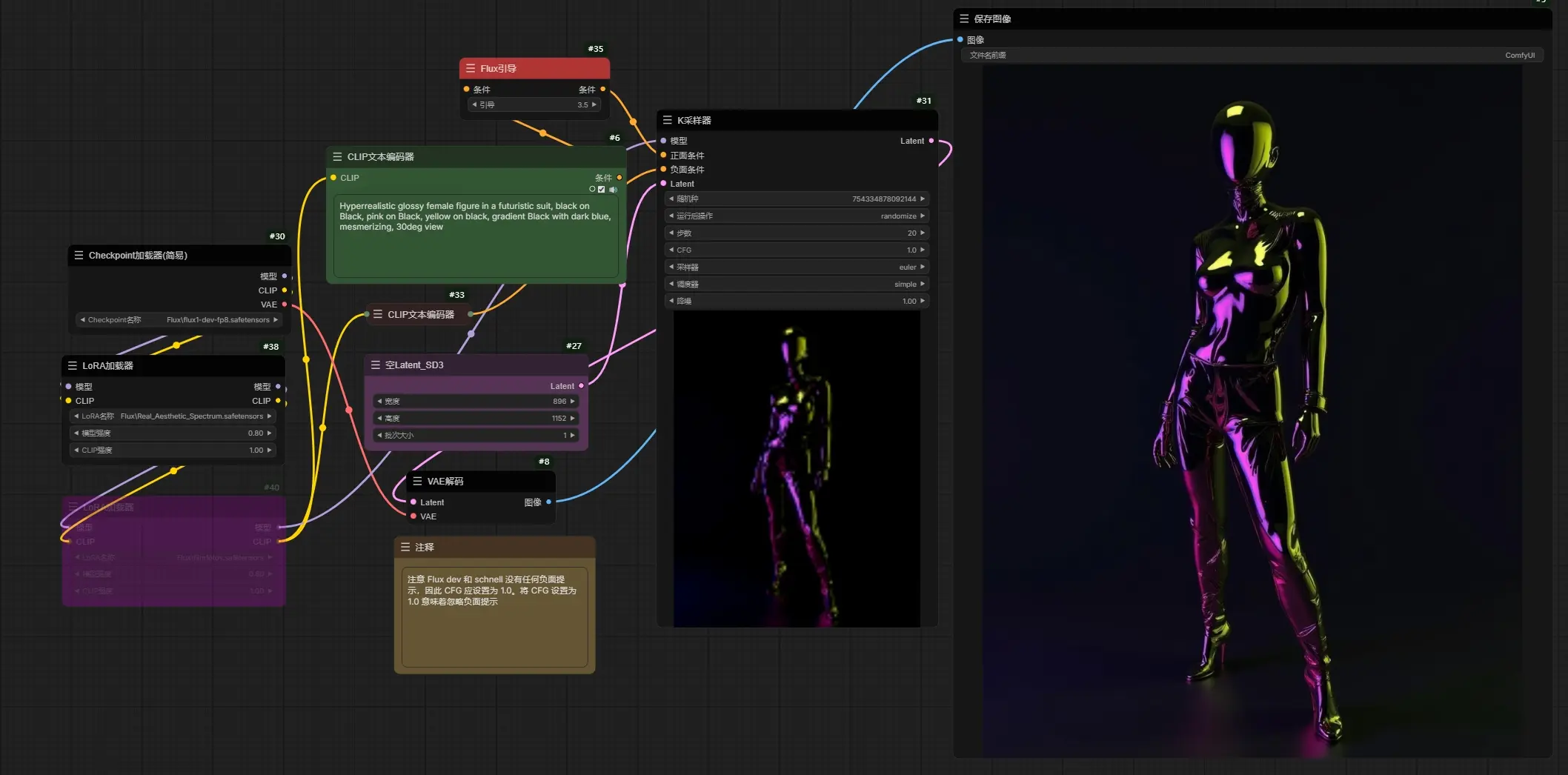
Task: Click the preview thumbnail in K采样器
Action: pos(797,469)
